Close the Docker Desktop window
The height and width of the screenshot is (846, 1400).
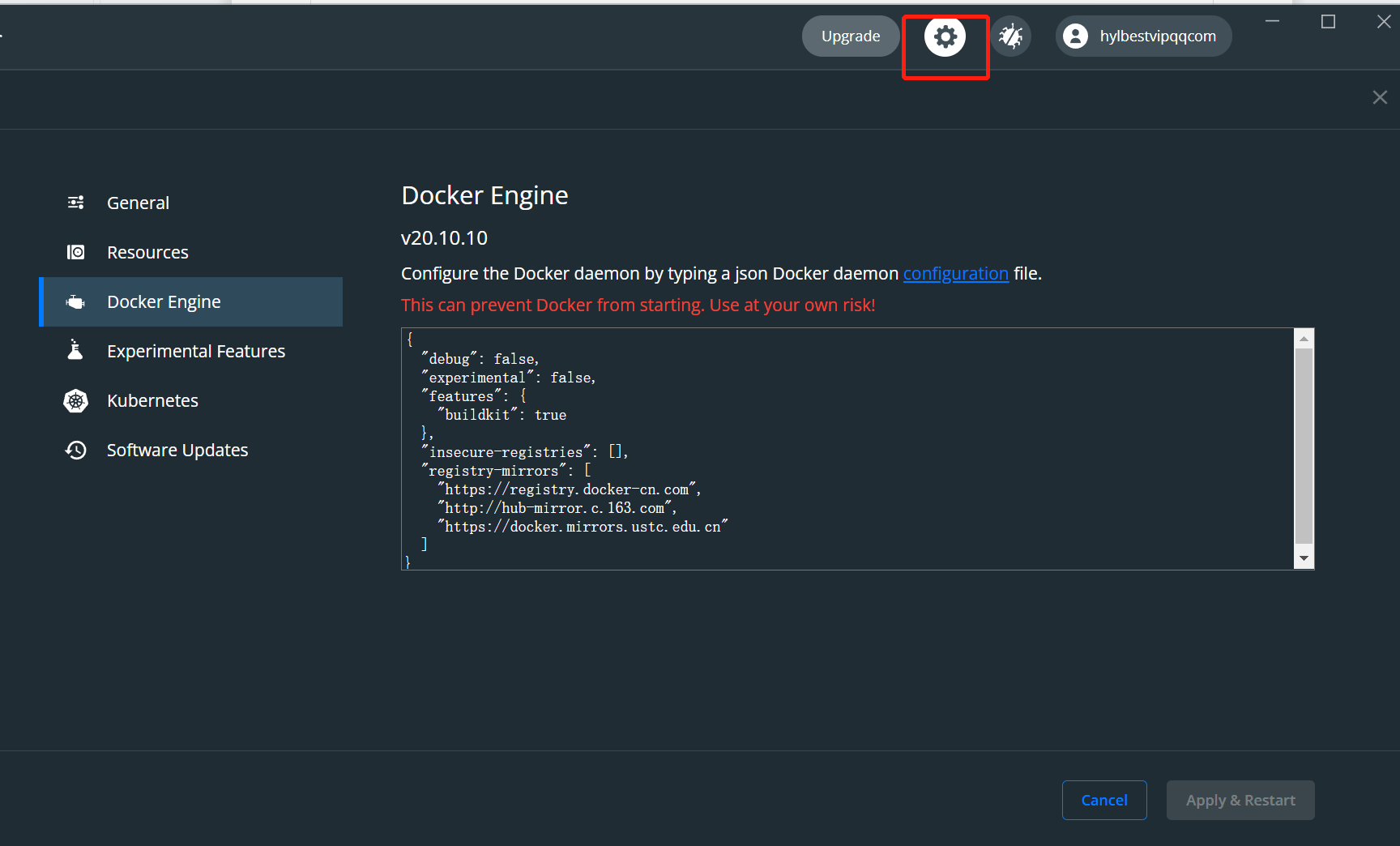tap(1384, 22)
